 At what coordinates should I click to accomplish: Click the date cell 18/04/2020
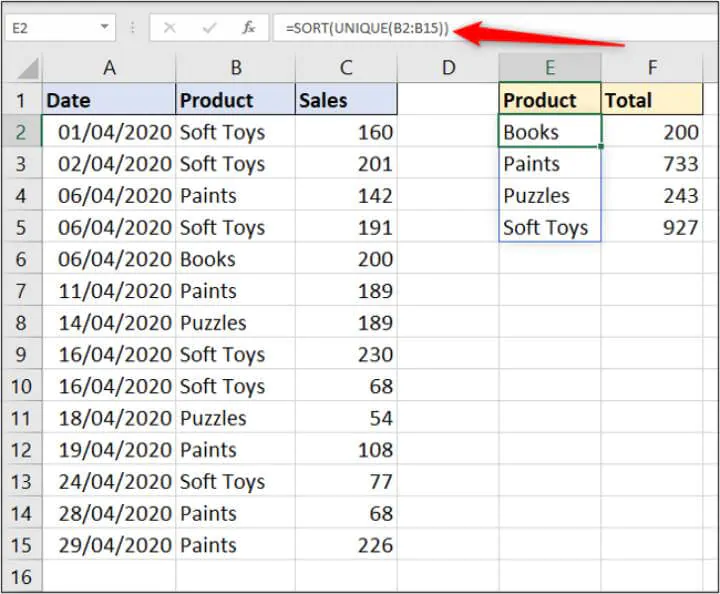(x=109, y=418)
